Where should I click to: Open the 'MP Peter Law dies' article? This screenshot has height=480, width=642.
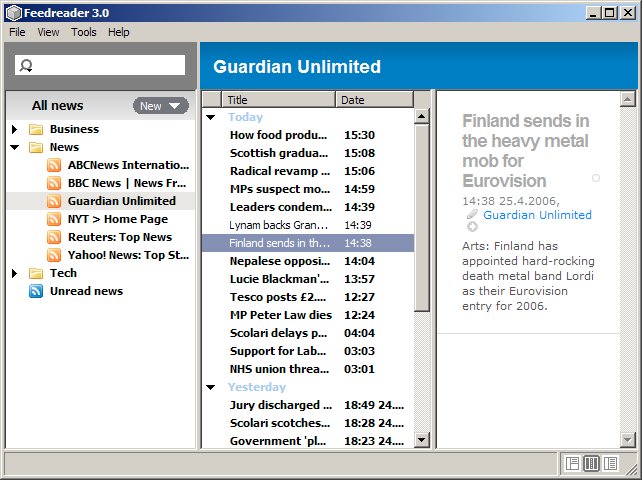(x=308, y=315)
